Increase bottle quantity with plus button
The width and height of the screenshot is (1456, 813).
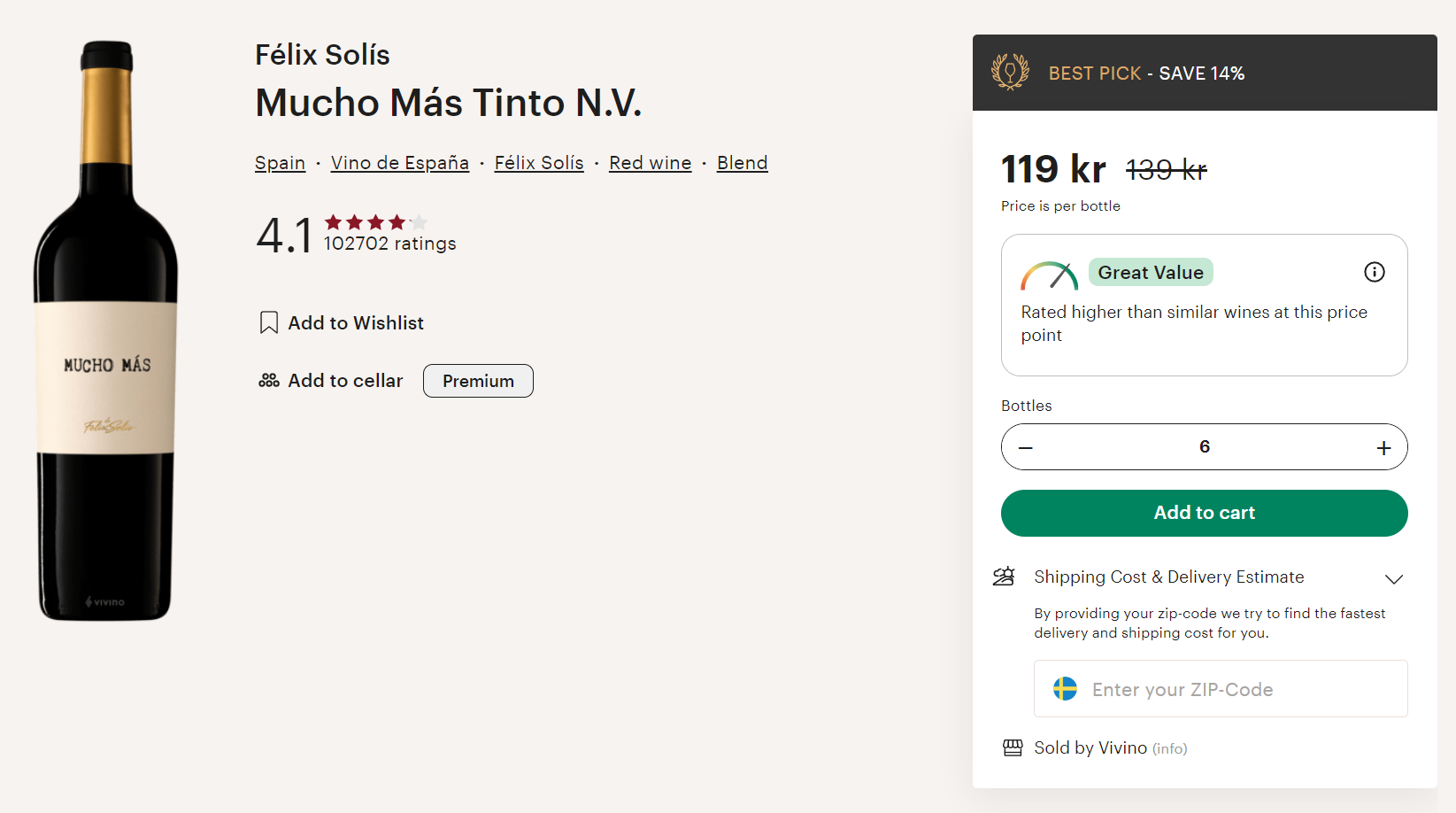tap(1383, 448)
